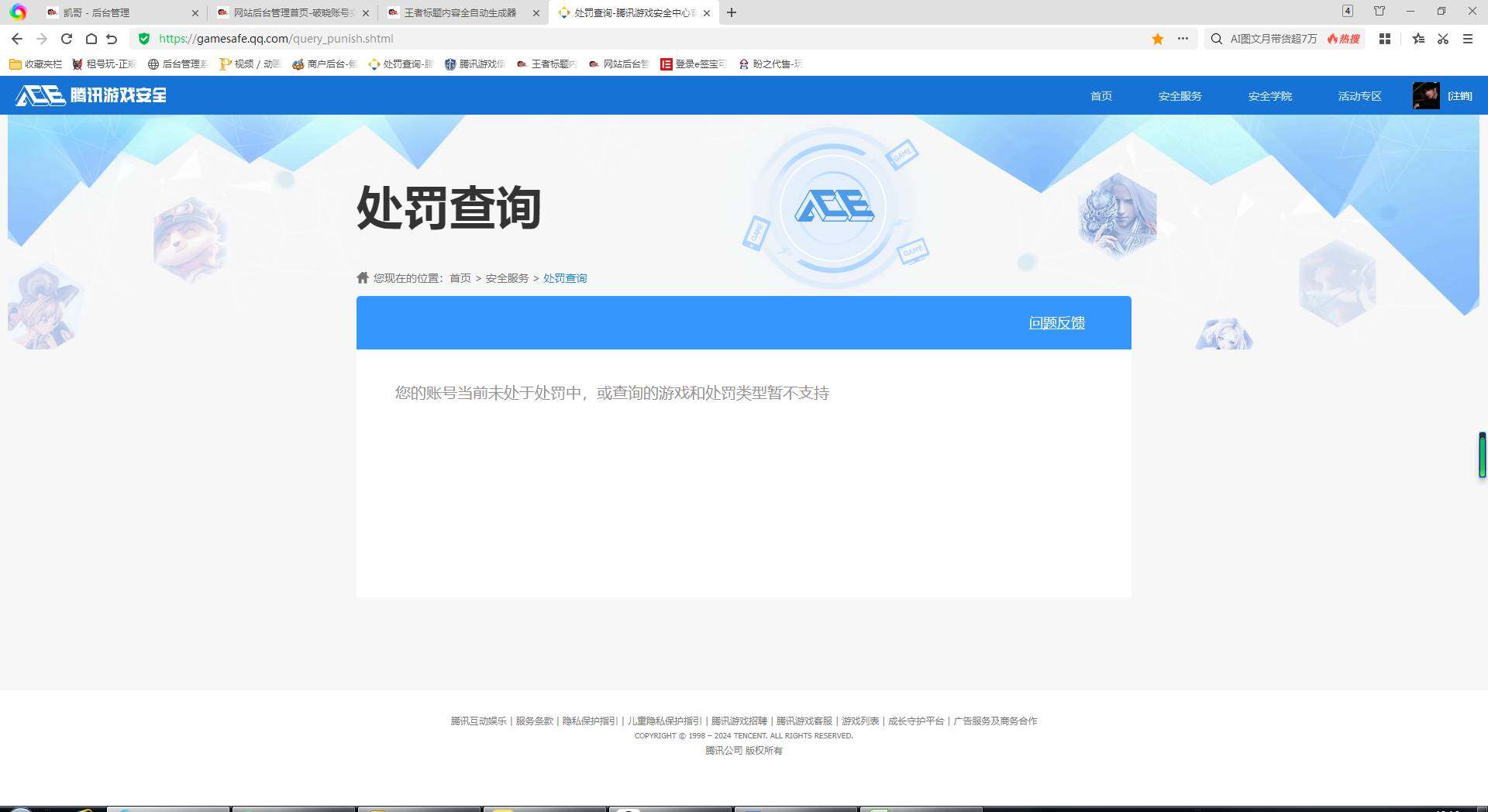The height and width of the screenshot is (812, 1488).
Task: Click the green site security shield
Action: coord(144,39)
